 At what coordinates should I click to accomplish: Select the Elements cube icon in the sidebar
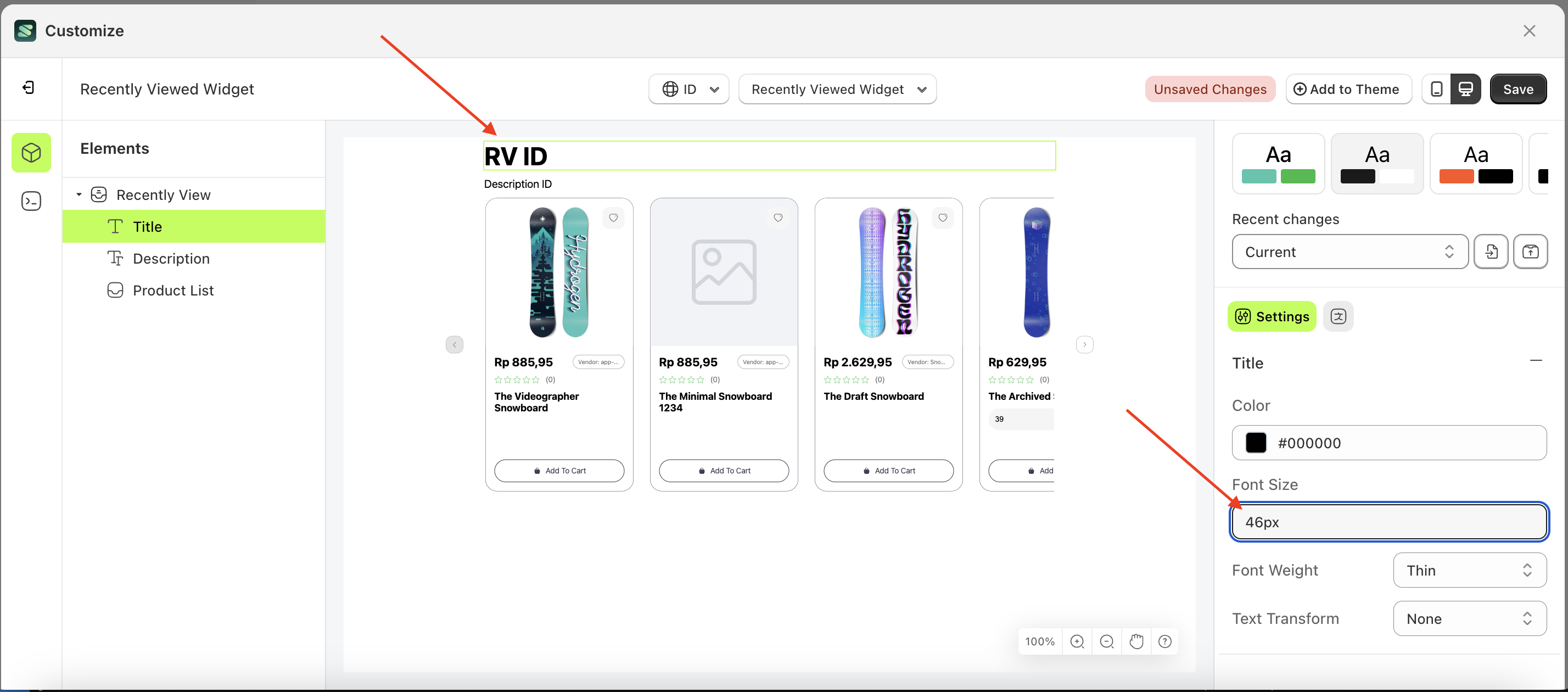(x=31, y=152)
